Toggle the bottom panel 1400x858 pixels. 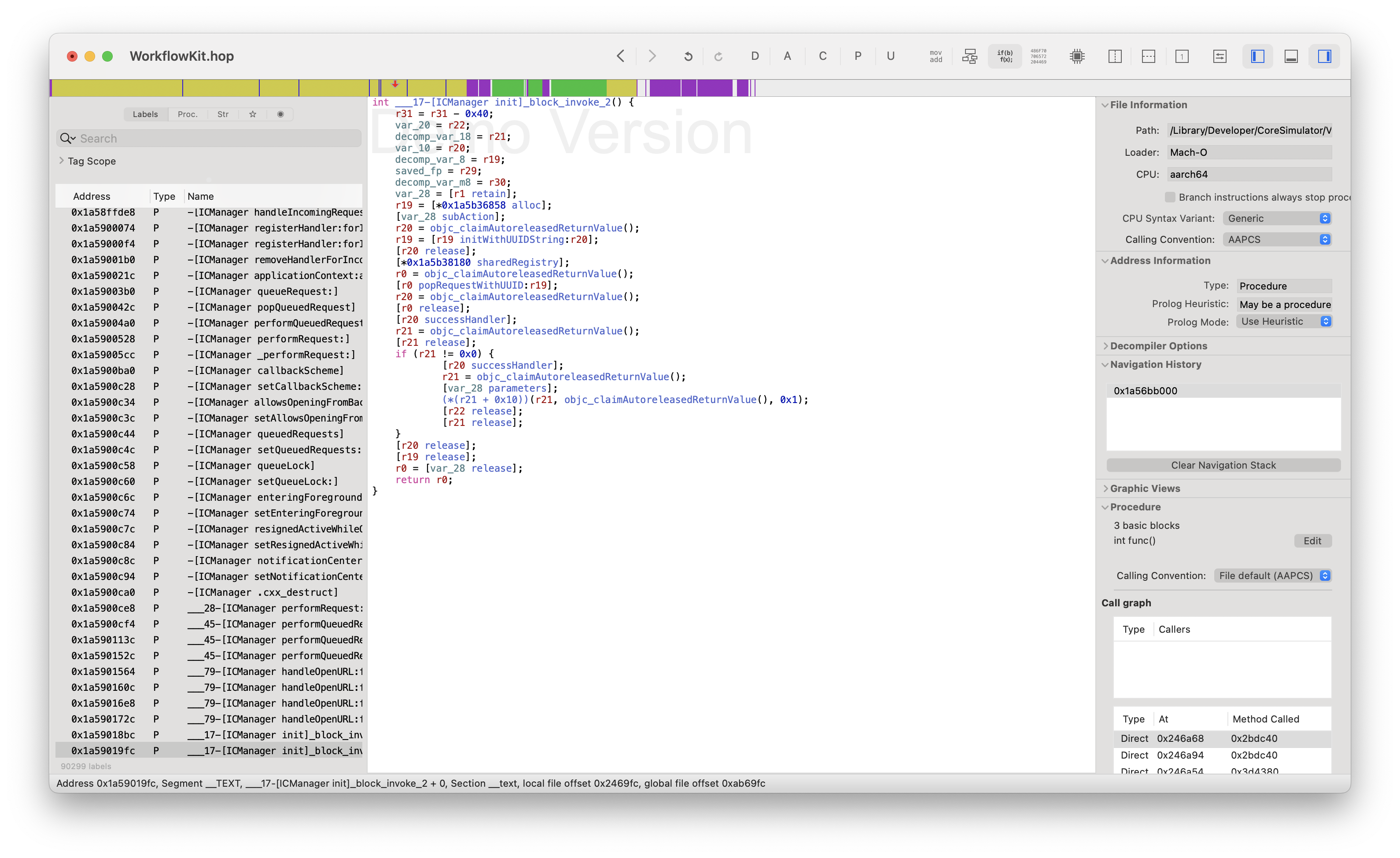(1291, 55)
